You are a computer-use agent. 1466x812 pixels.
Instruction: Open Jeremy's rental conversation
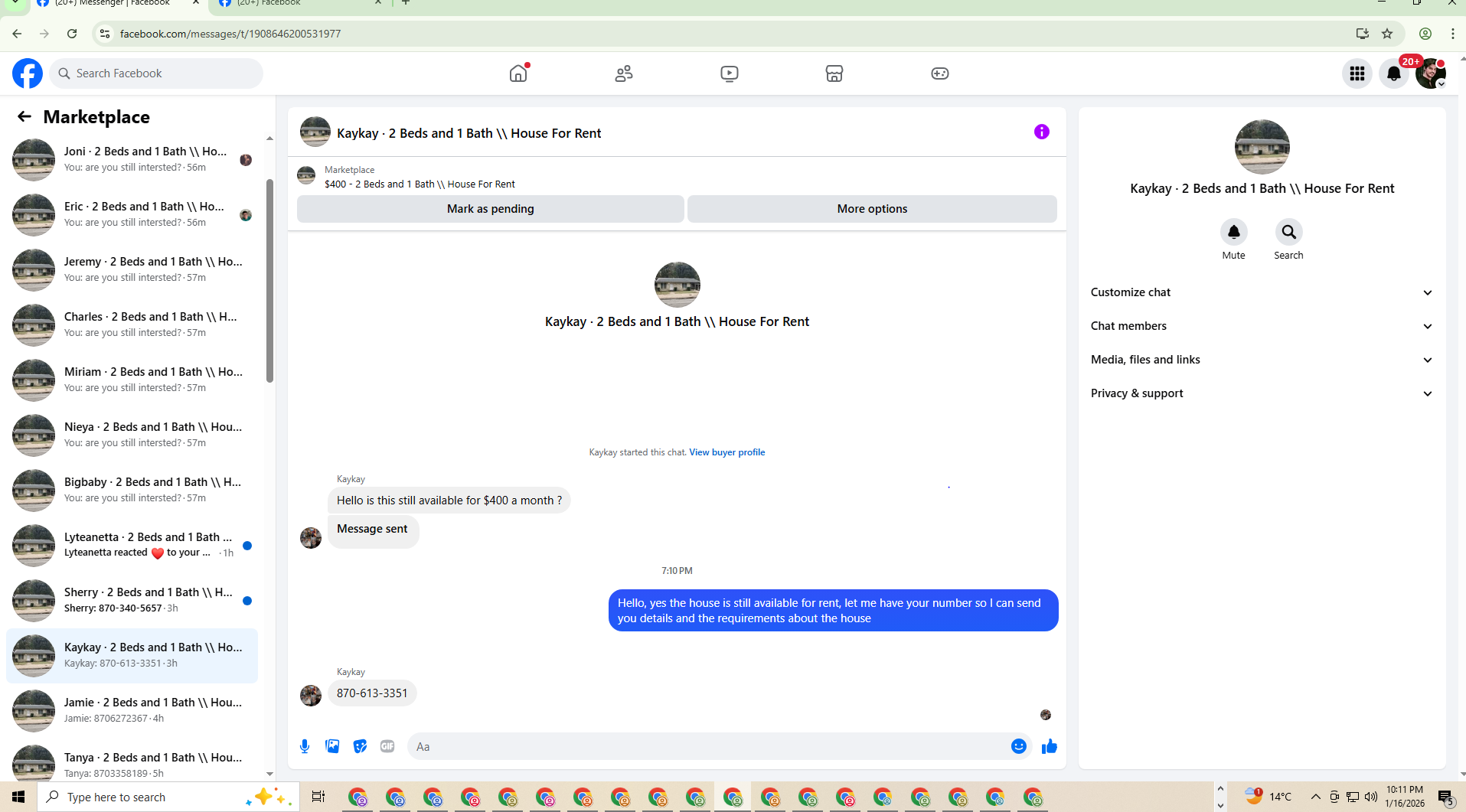click(132, 269)
